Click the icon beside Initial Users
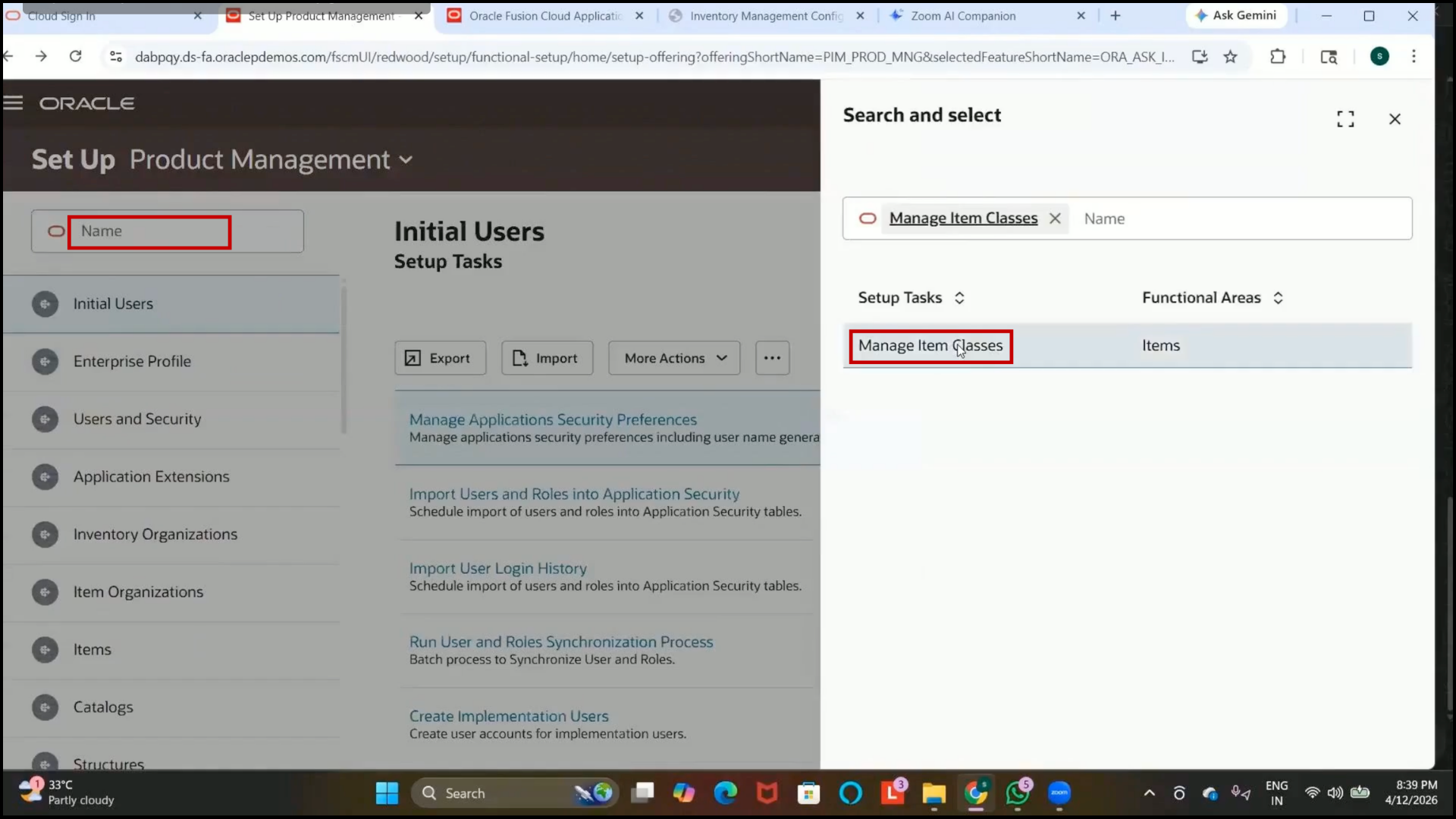Screen dimensions: 1456x819 pyautogui.click(x=45, y=304)
